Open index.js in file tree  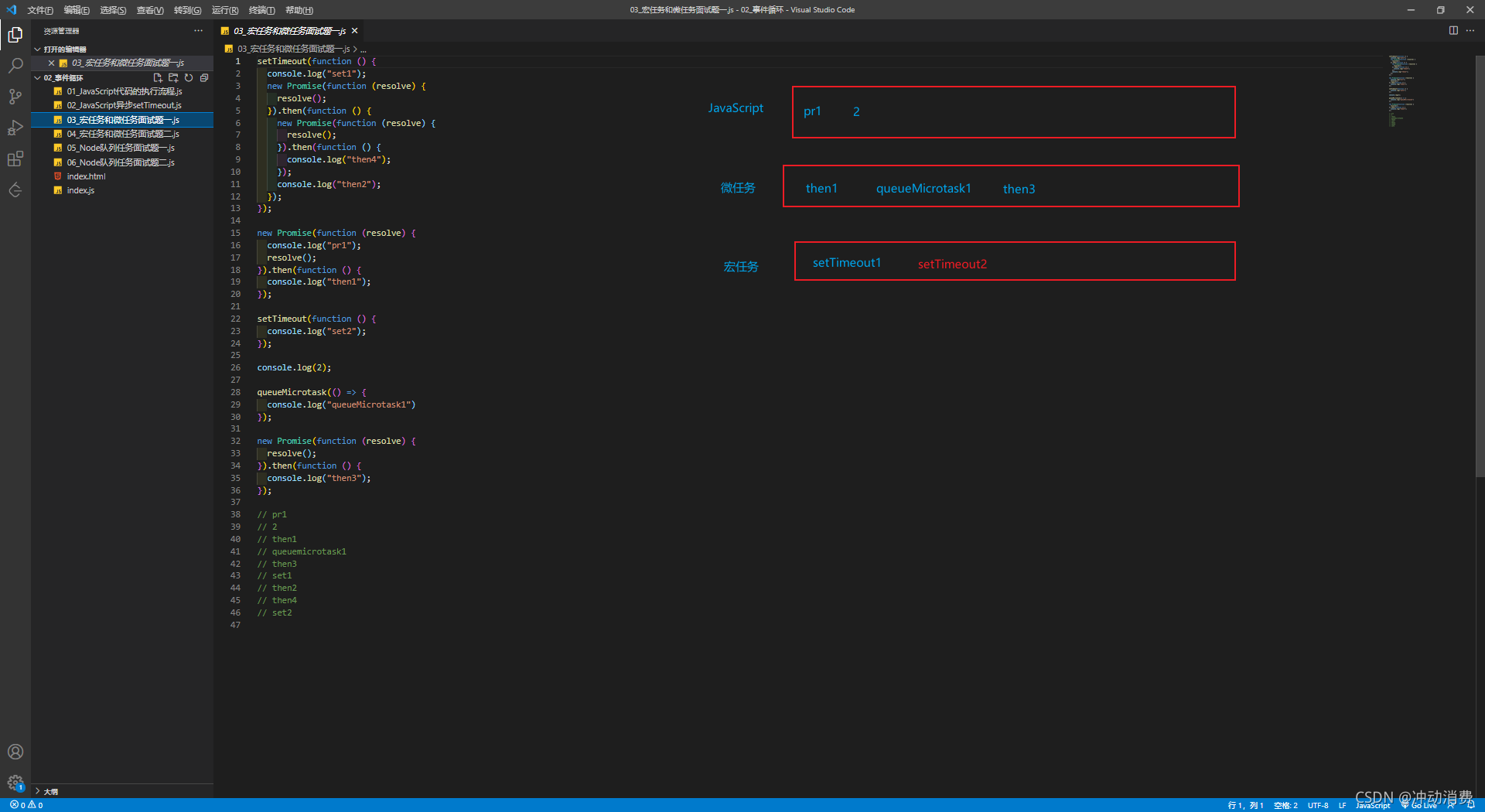tap(122, 190)
